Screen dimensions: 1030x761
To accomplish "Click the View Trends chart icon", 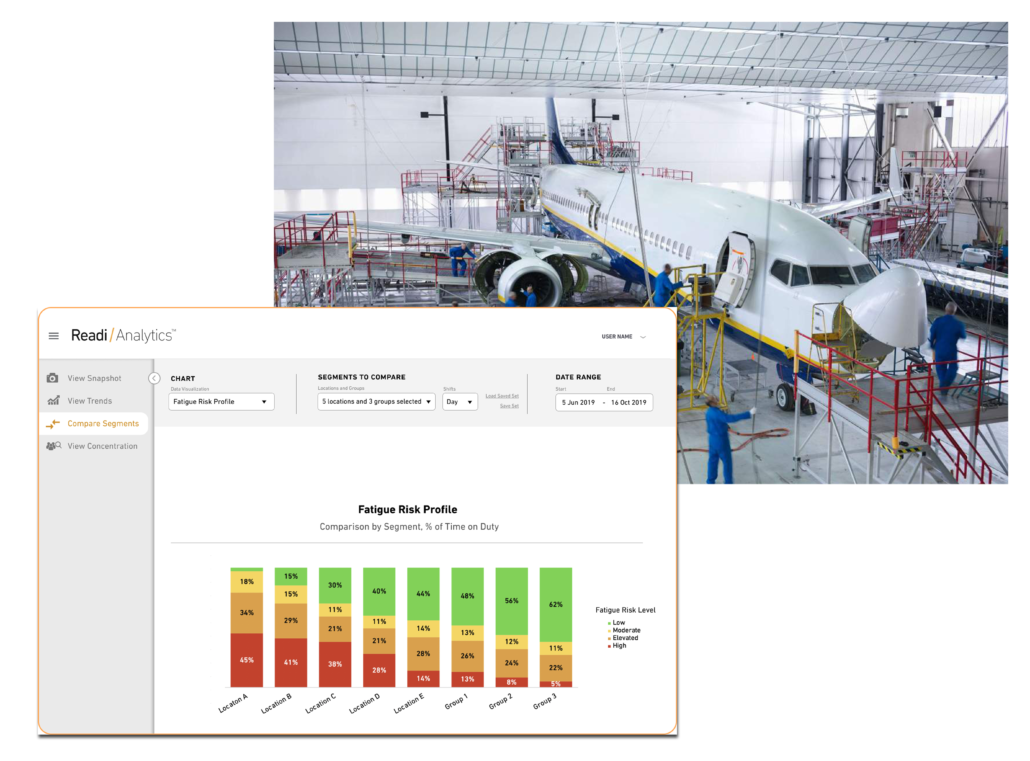I will click(x=52, y=400).
